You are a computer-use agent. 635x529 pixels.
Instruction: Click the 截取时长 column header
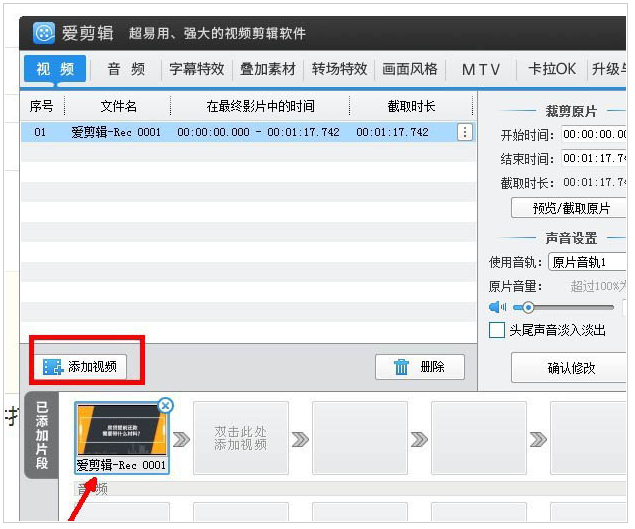point(411,106)
